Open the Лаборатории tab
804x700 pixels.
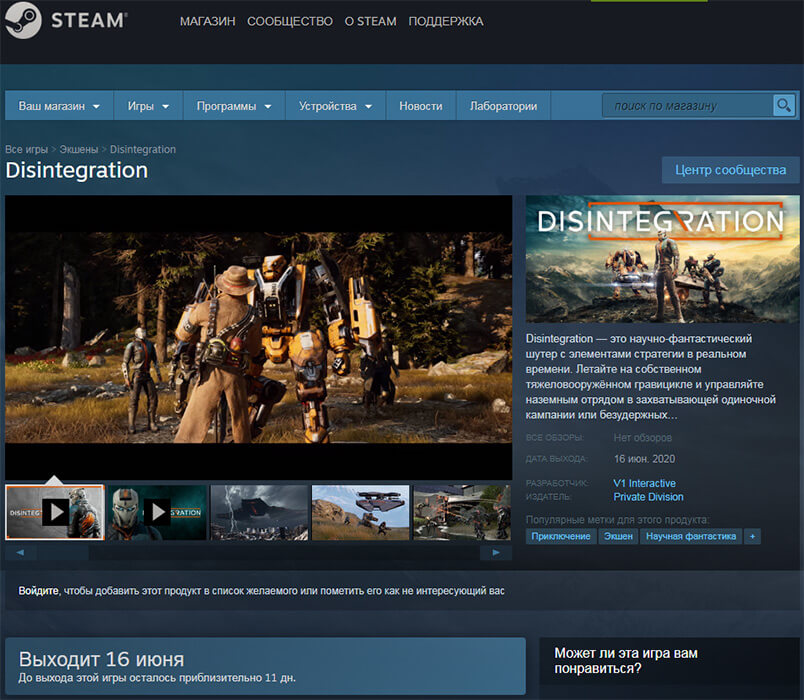(x=504, y=106)
